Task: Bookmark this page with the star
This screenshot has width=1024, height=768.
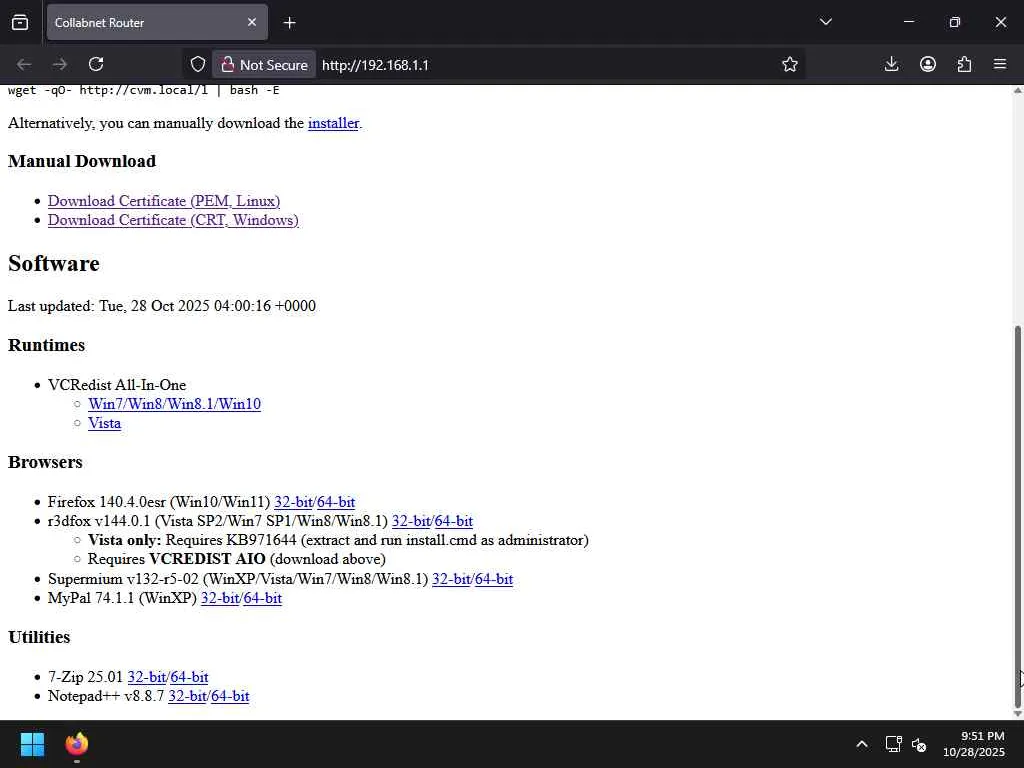Action: point(790,64)
